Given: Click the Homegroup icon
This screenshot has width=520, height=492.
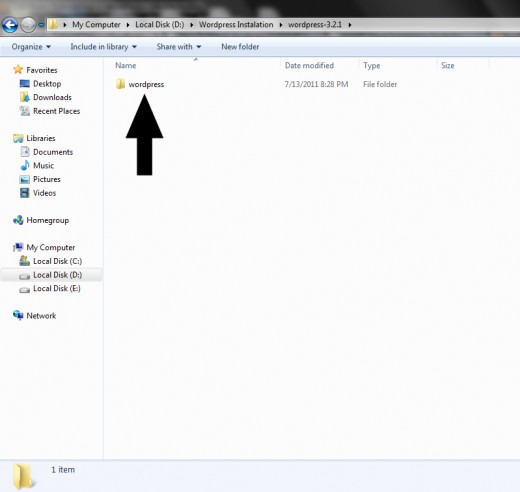Looking at the screenshot, I should (x=18, y=220).
